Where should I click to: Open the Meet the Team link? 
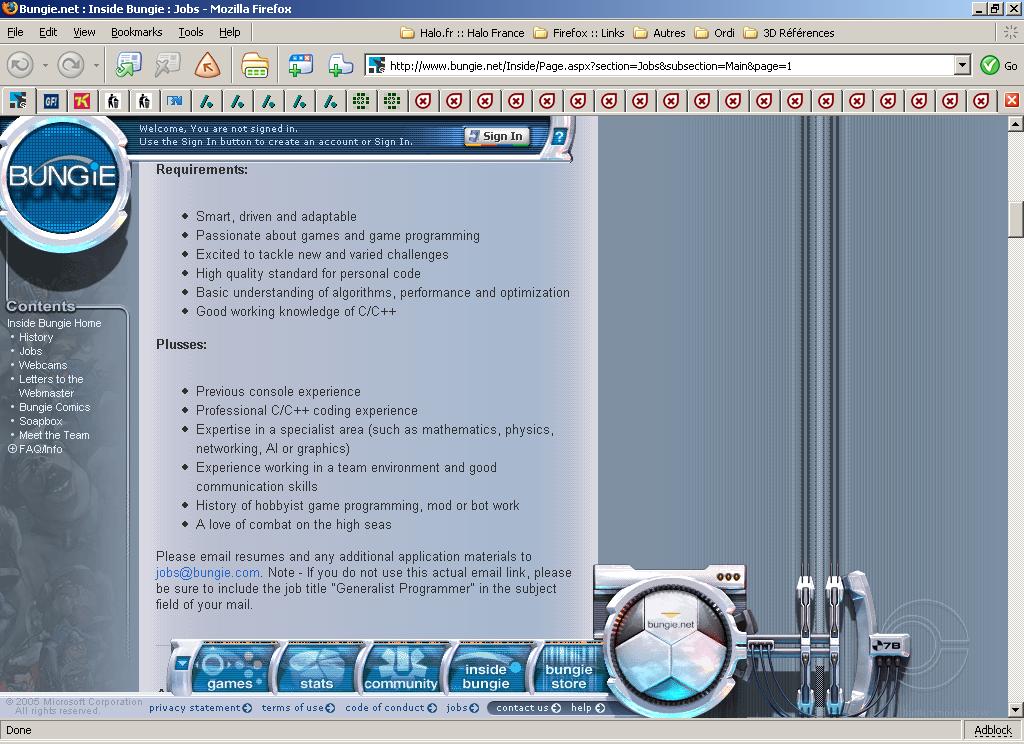pos(54,435)
